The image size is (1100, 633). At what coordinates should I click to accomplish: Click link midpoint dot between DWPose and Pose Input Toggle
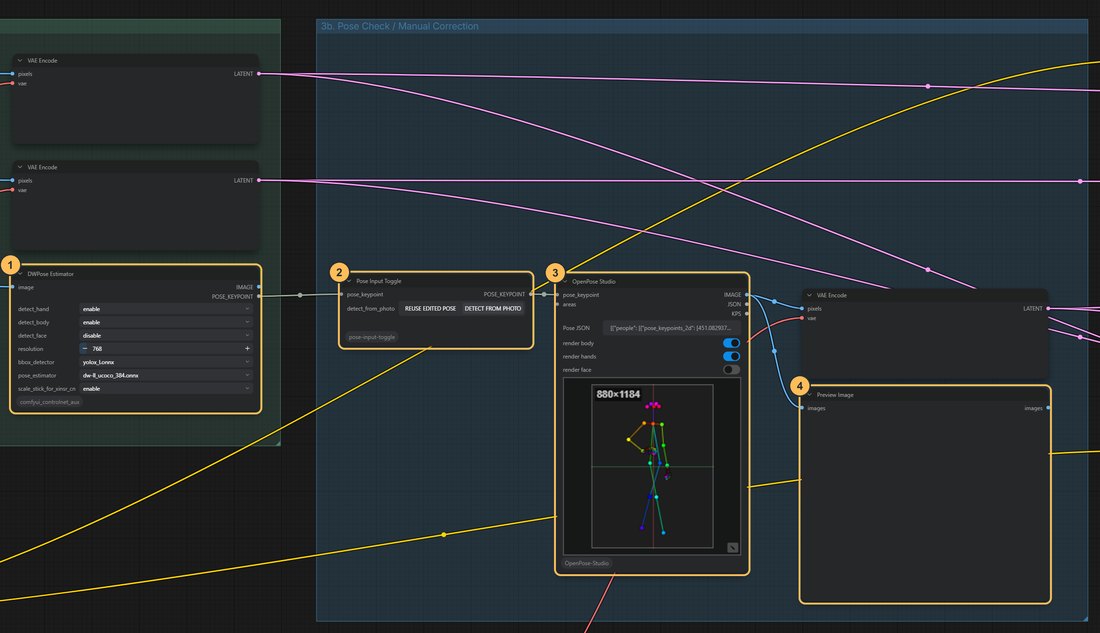tap(300, 295)
